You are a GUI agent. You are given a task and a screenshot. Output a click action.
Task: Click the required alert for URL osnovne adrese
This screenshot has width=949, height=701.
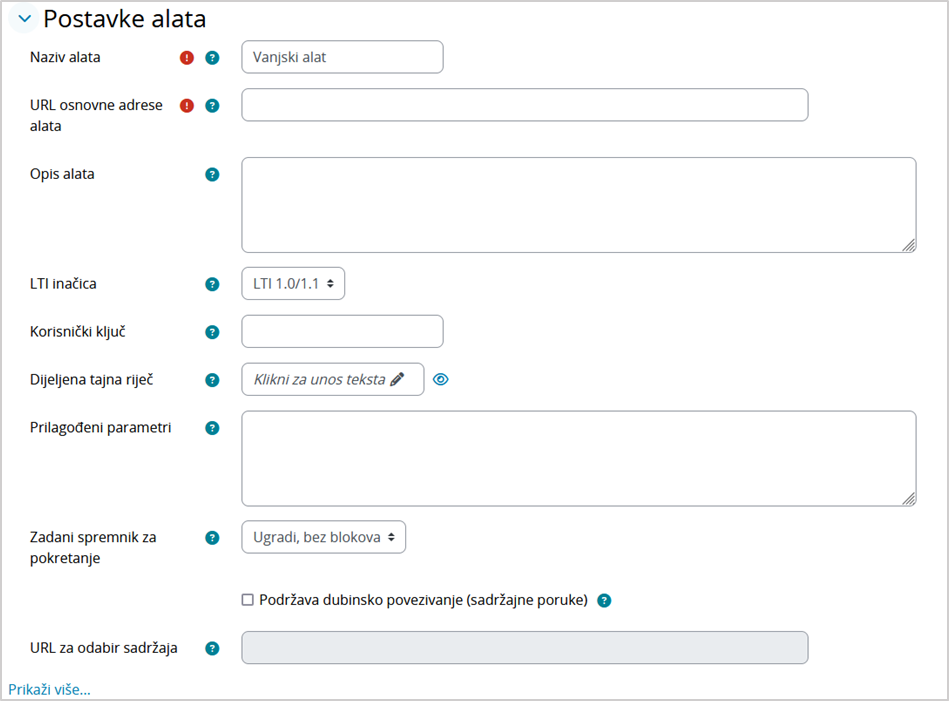tap(186, 104)
